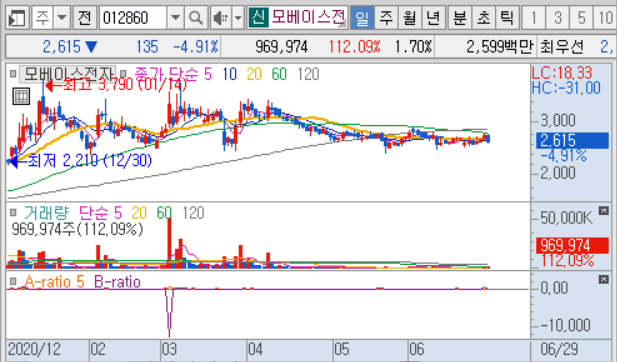
Task: Click the stock code field 012860
Action: pyautogui.click(x=133, y=18)
